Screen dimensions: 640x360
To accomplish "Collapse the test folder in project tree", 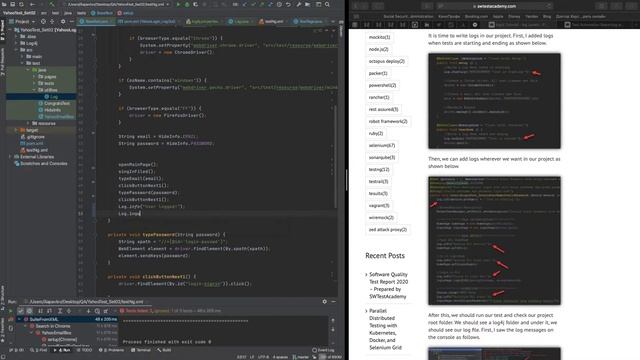I will [x=22, y=63].
